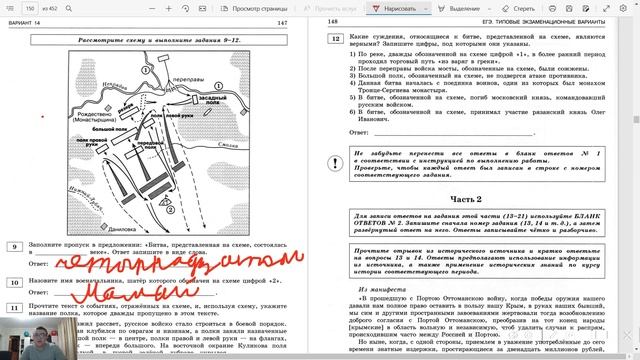Click task number box 10
640x360 pixels.
pos(15,282)
